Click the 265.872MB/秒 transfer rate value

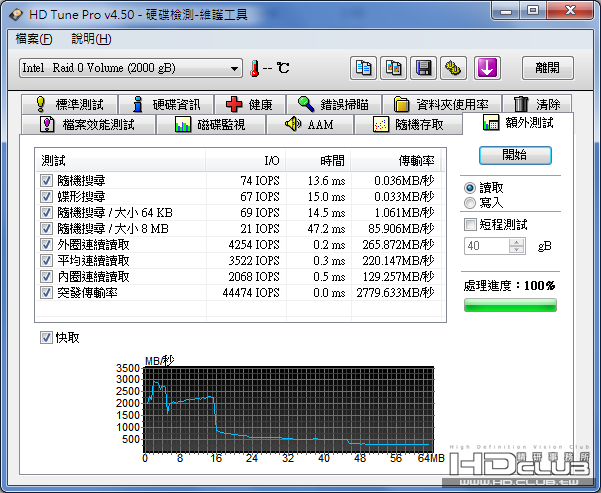click(398, 245)
